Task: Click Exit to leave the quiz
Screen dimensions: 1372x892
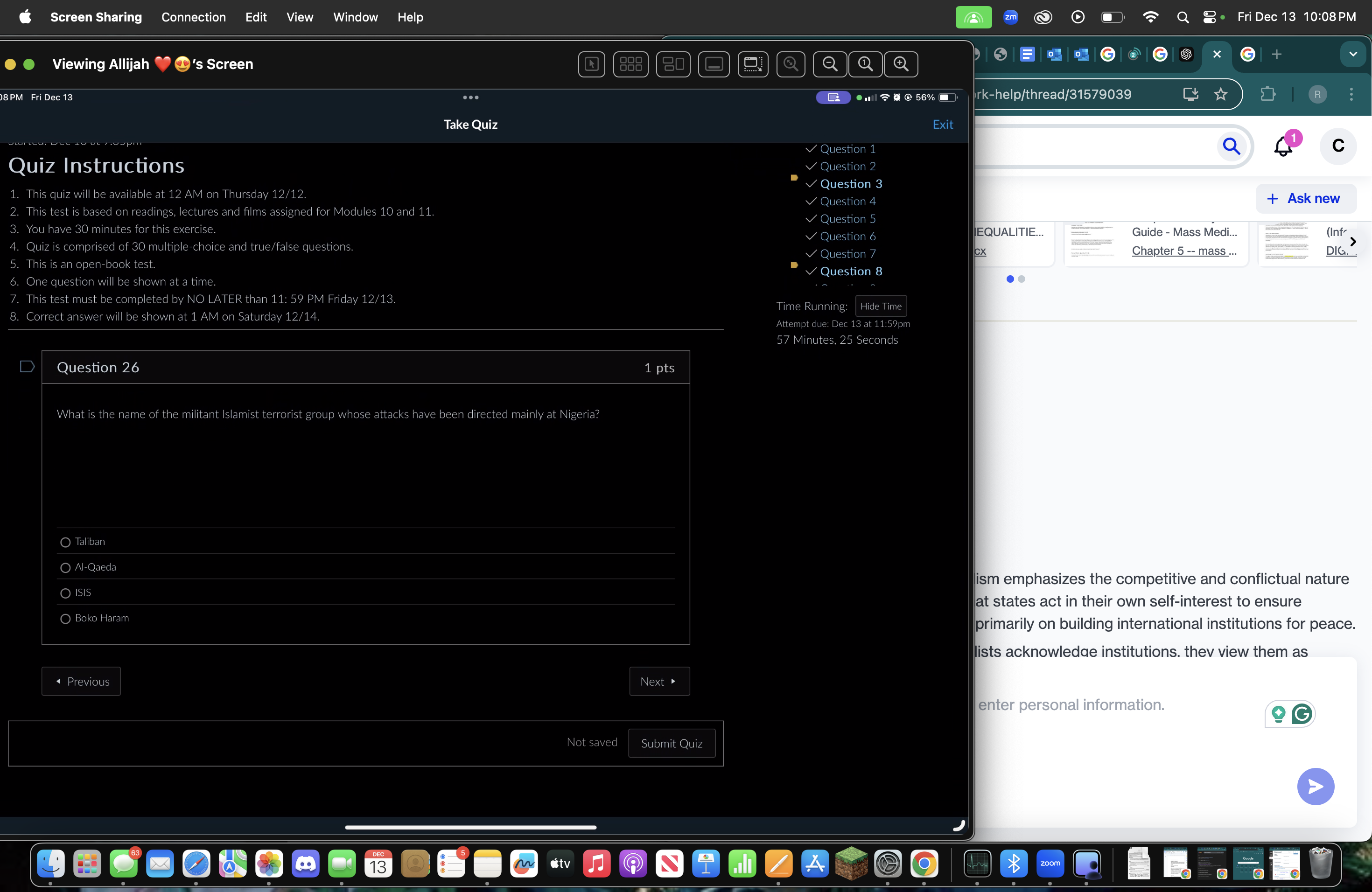Action: [943, 125]
